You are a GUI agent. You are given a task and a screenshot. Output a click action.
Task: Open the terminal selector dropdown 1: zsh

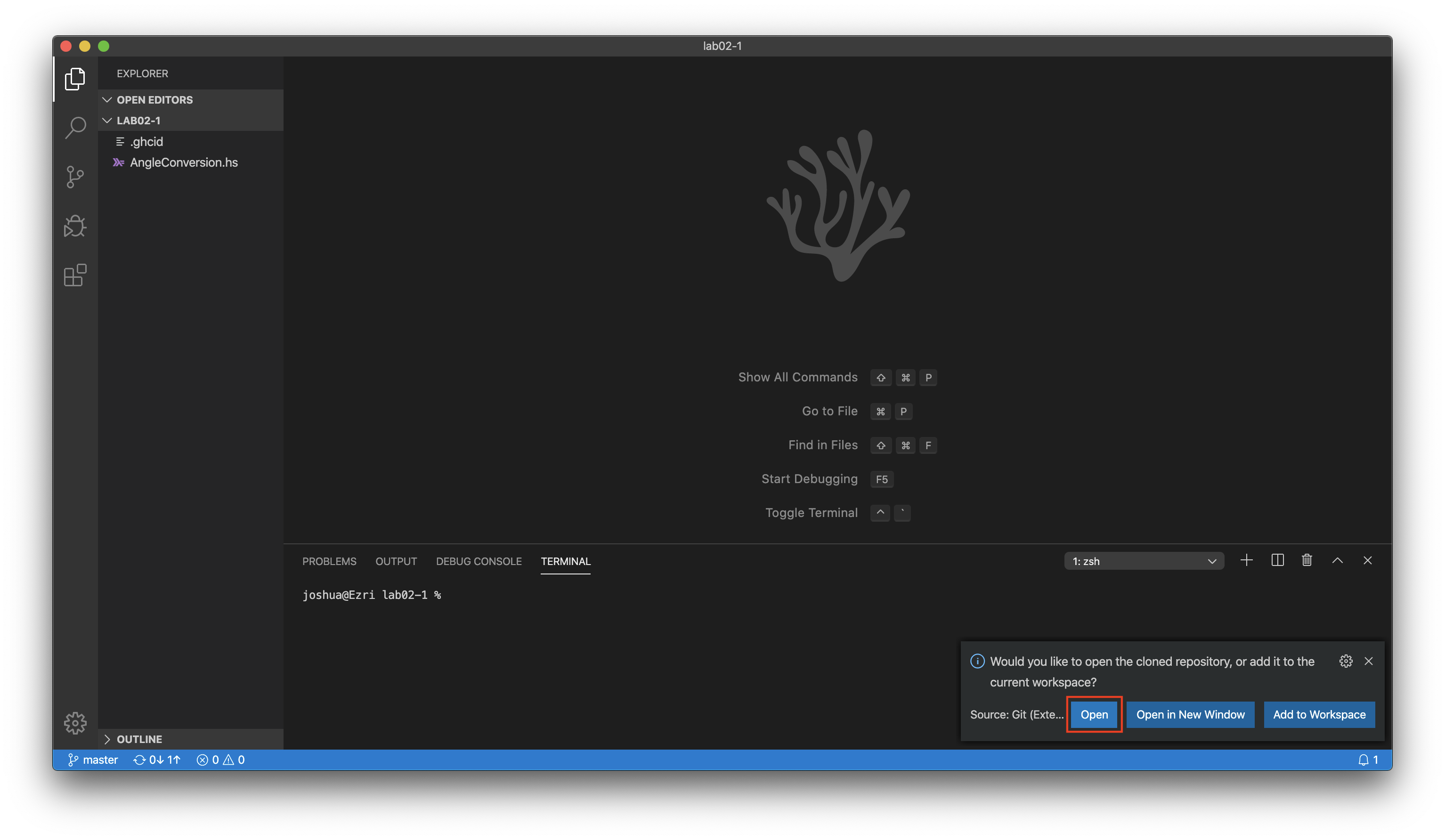tap(1144, 561)
